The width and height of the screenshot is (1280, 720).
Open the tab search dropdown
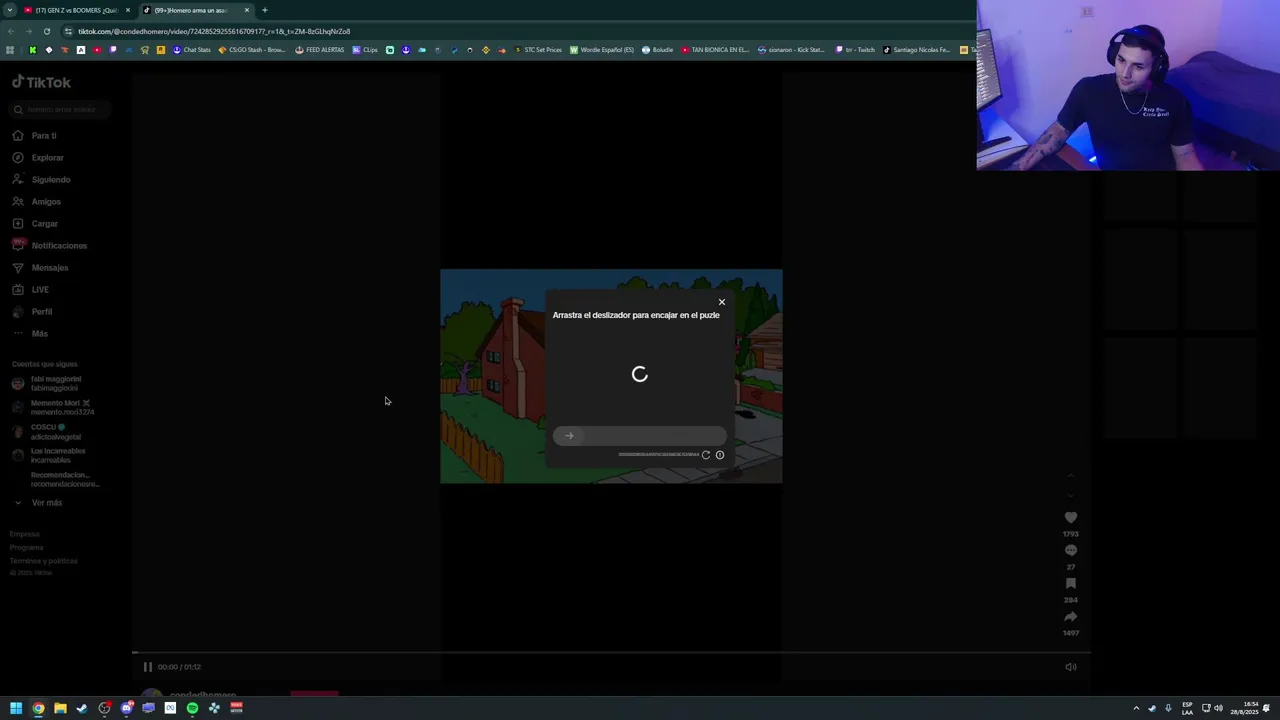[x=9, y=10]
